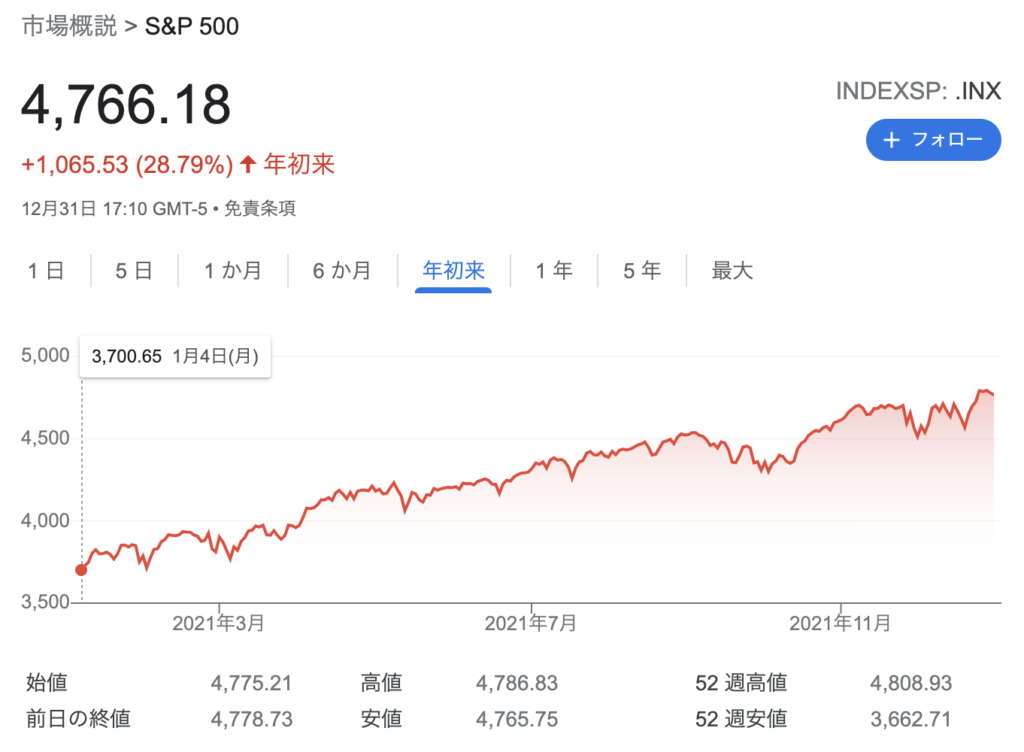Click the 3,700.65 1月4日 tooltip
Image resolution: width=1024 pixels, height=752 pixels.
click(175, 356)
